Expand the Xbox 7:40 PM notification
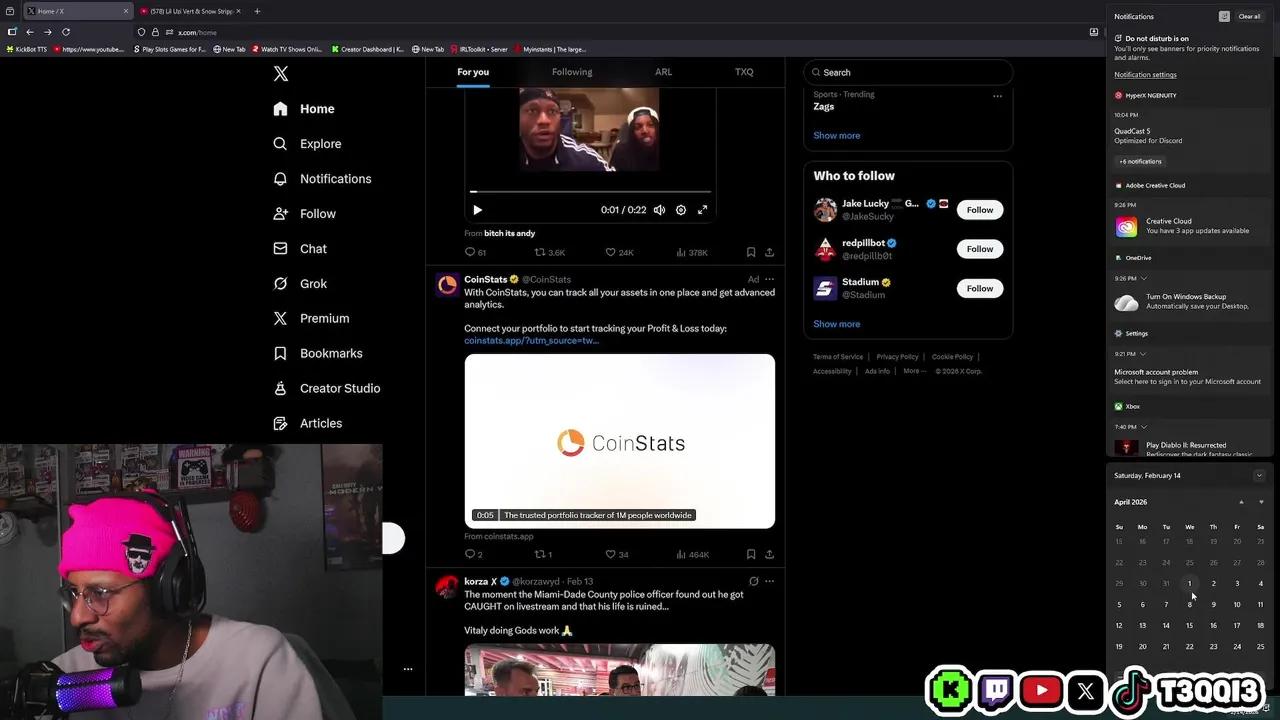The width and height of the screenshot is (1280, 720). pos(1144,427)
